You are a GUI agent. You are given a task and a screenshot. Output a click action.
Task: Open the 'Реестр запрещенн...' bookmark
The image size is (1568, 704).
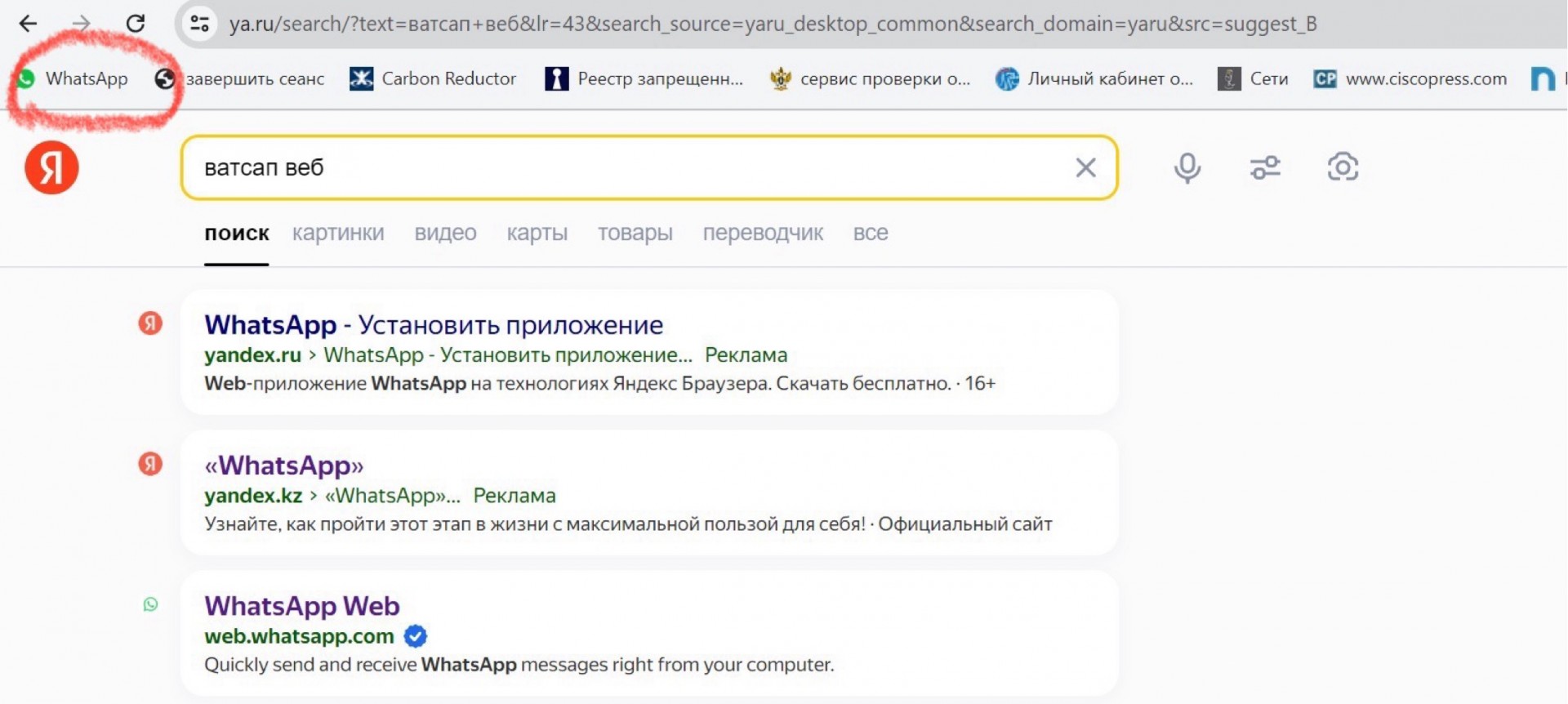tap(644, 78)
